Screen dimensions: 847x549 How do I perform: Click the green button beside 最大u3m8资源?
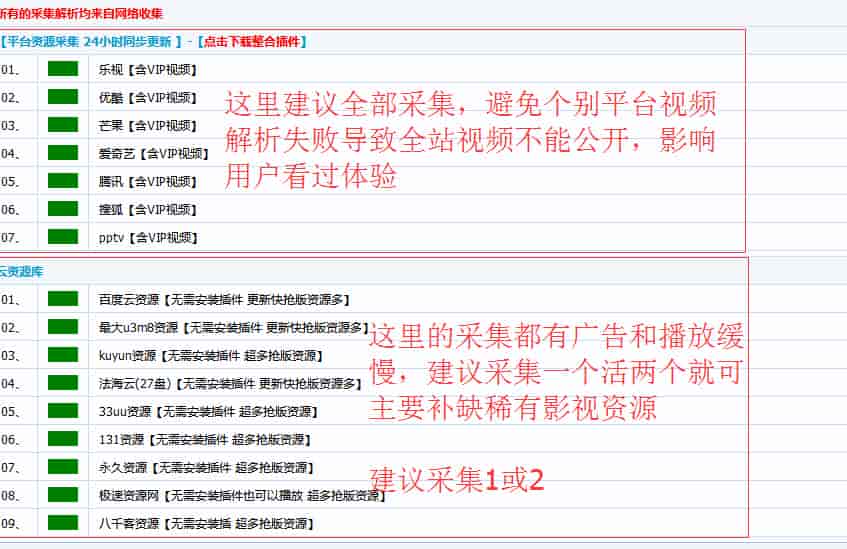(x=63, y=327)
